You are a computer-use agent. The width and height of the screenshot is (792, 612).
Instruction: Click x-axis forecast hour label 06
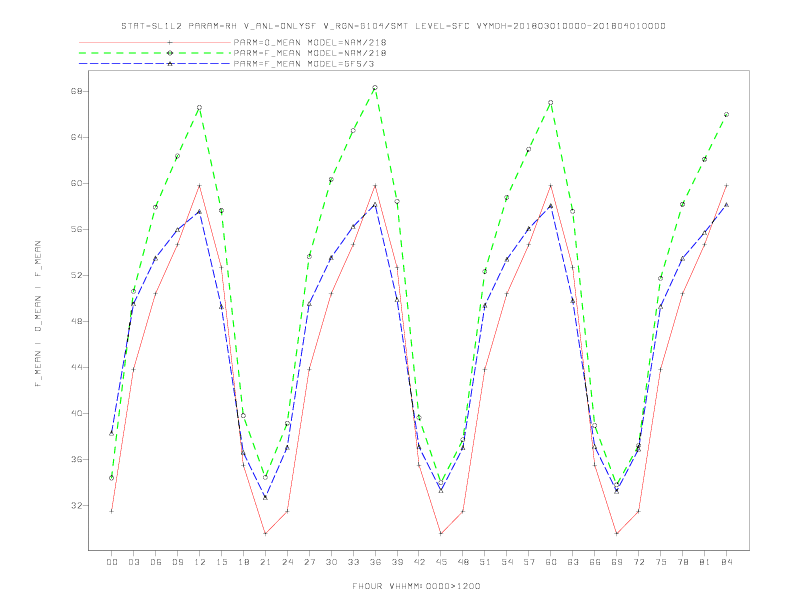click(156, 562)
